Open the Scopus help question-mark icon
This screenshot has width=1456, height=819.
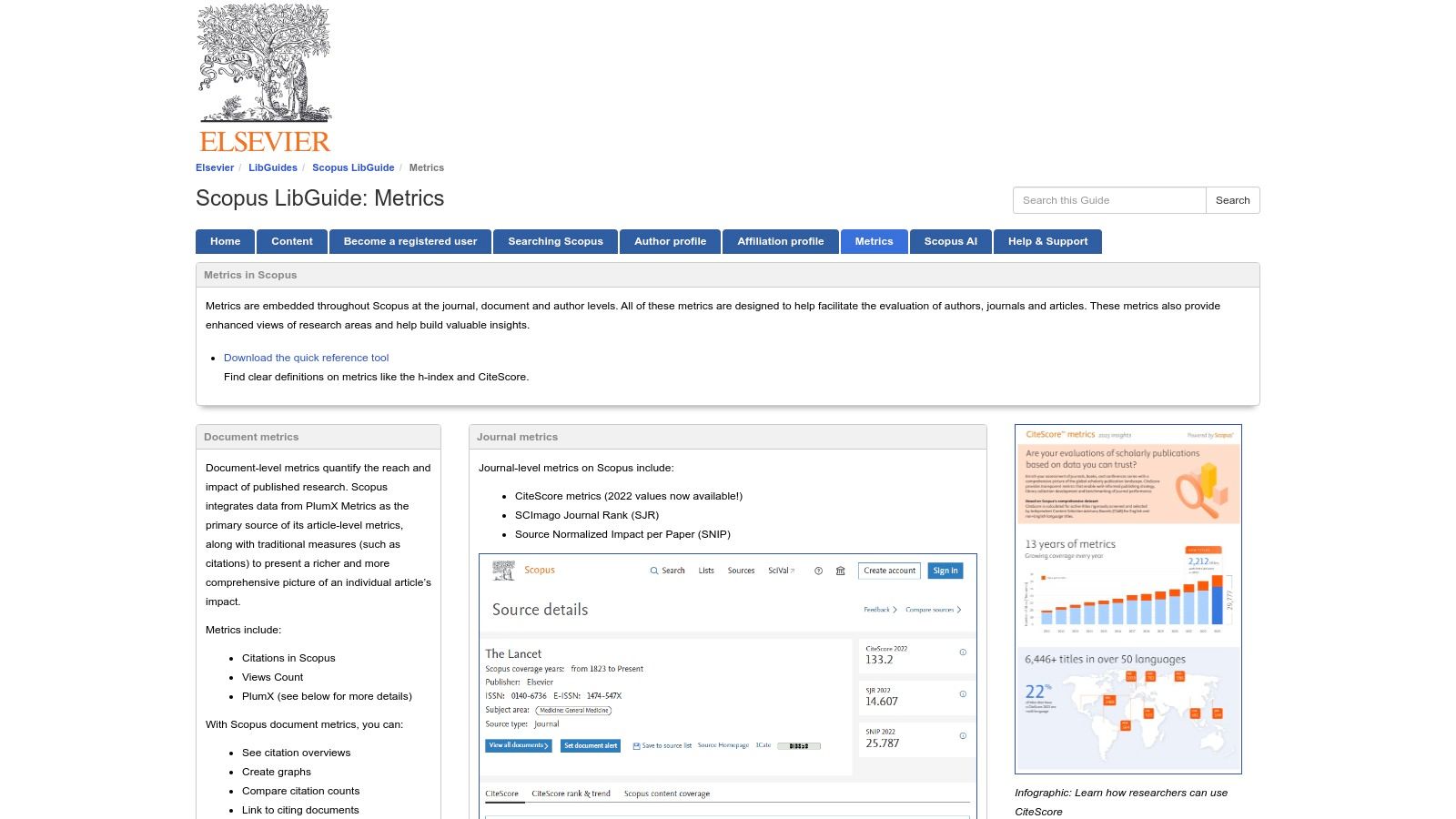pos(818,571)
